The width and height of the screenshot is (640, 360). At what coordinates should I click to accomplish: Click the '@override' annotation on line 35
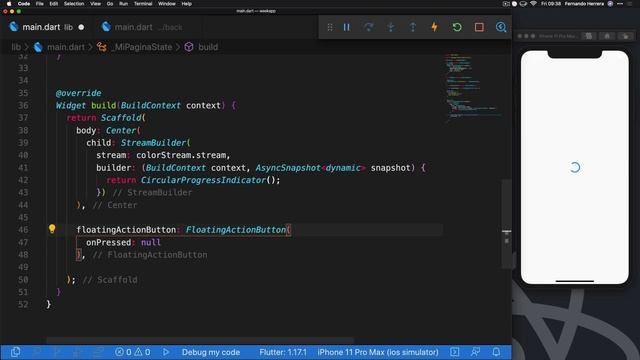click(78, 93)
